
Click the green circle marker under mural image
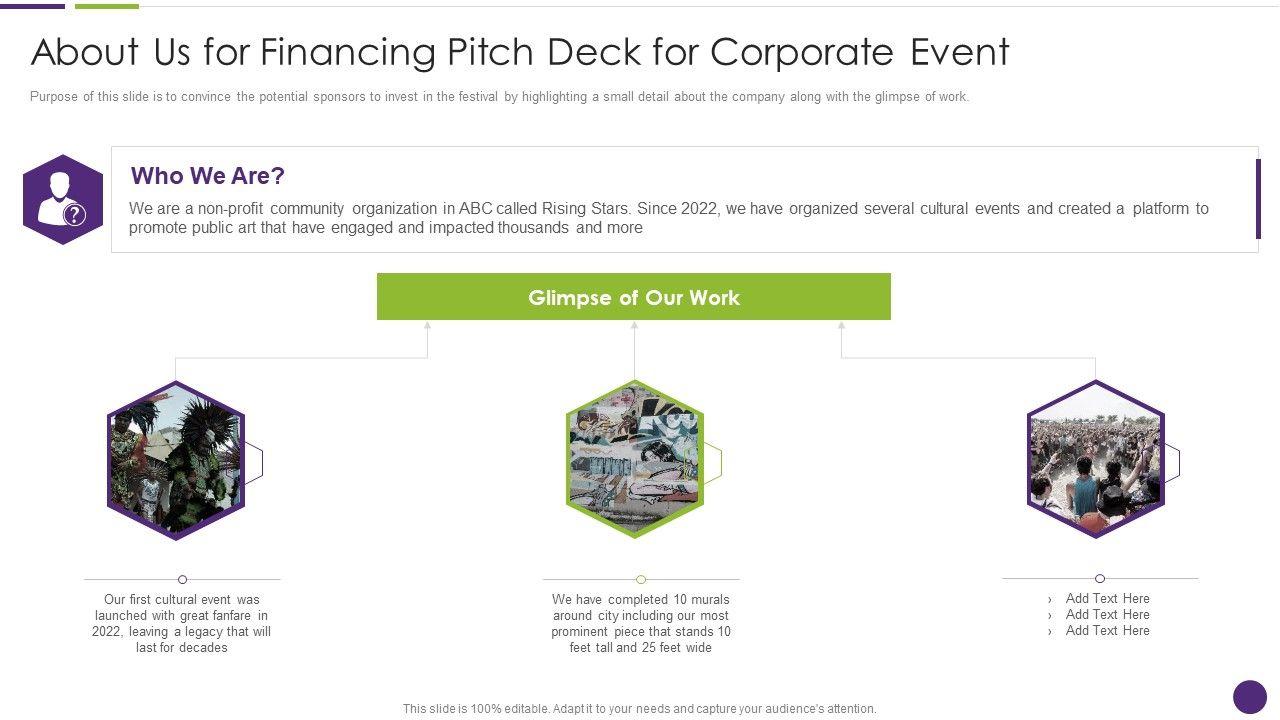pyautogui.click(x=641, y=579)
